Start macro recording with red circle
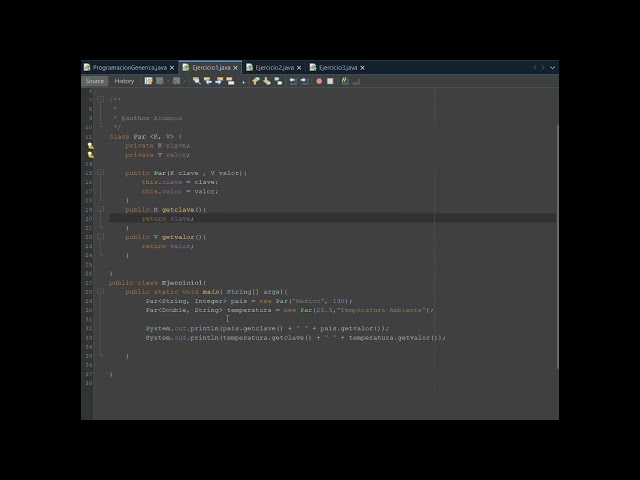 coord(319,81)
